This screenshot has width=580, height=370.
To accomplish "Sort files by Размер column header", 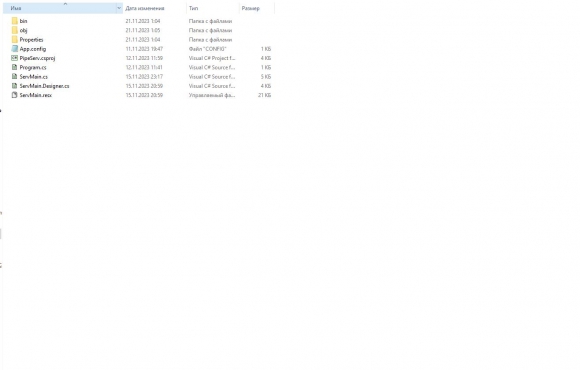I will point(251,8).
